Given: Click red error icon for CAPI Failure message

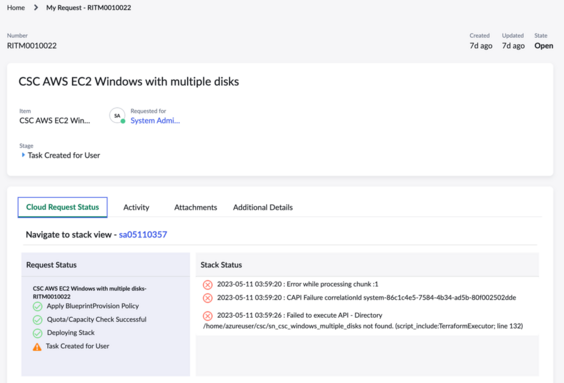Looking at the screenshot, I should (x=208, y=298).
